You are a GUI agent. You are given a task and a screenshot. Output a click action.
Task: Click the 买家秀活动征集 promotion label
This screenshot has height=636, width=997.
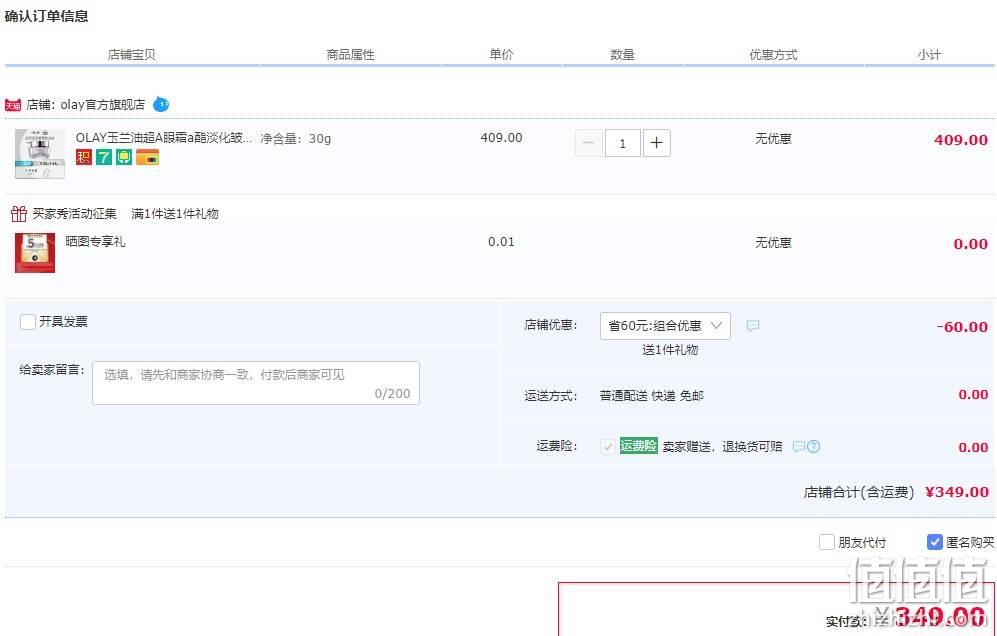coord(74,214)
